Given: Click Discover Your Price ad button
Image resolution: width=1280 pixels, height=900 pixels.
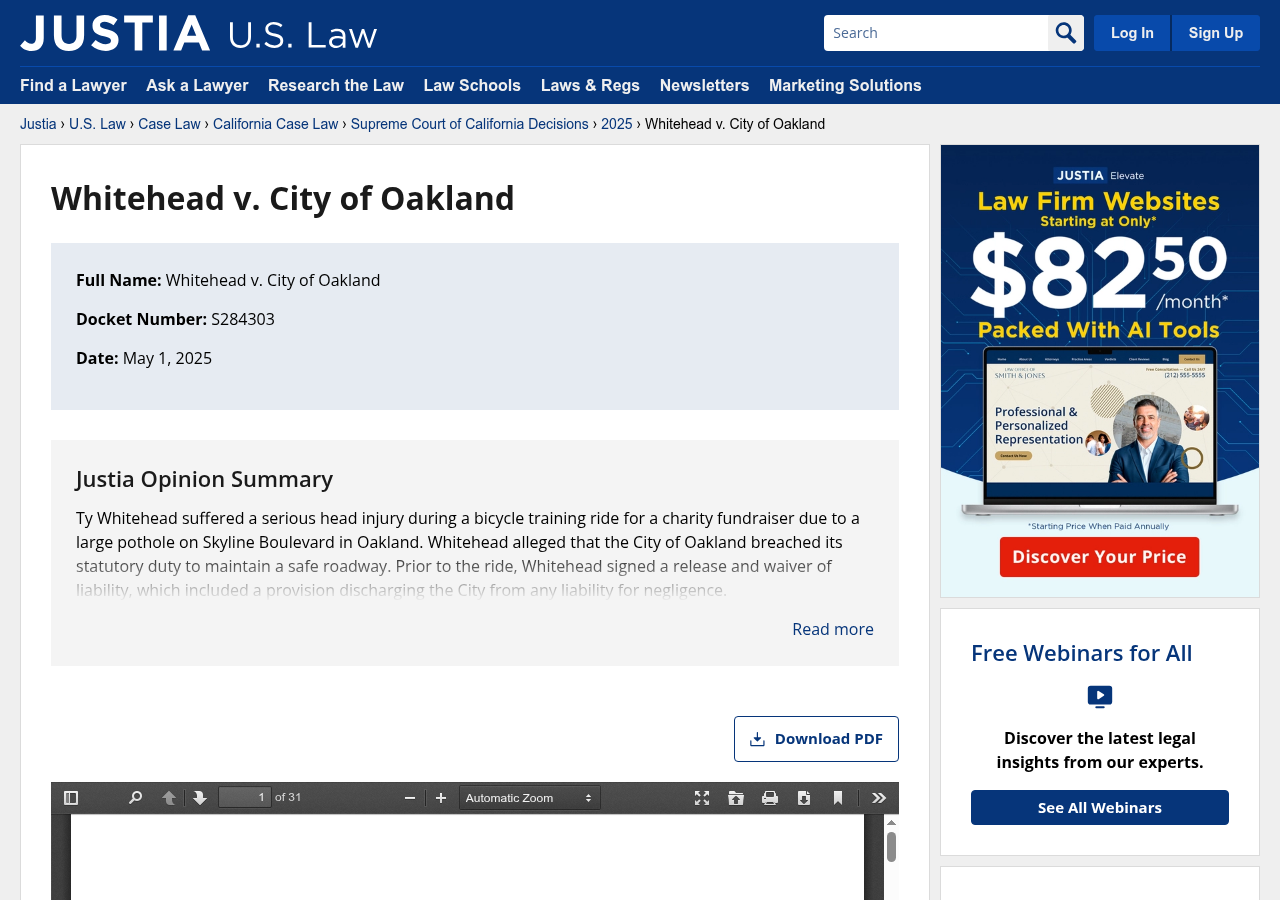Looking at the screenshot, I should (1099, 557).
